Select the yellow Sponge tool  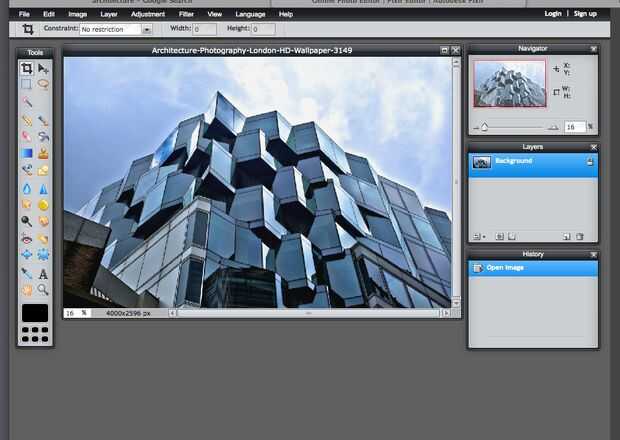click(43, 204)
